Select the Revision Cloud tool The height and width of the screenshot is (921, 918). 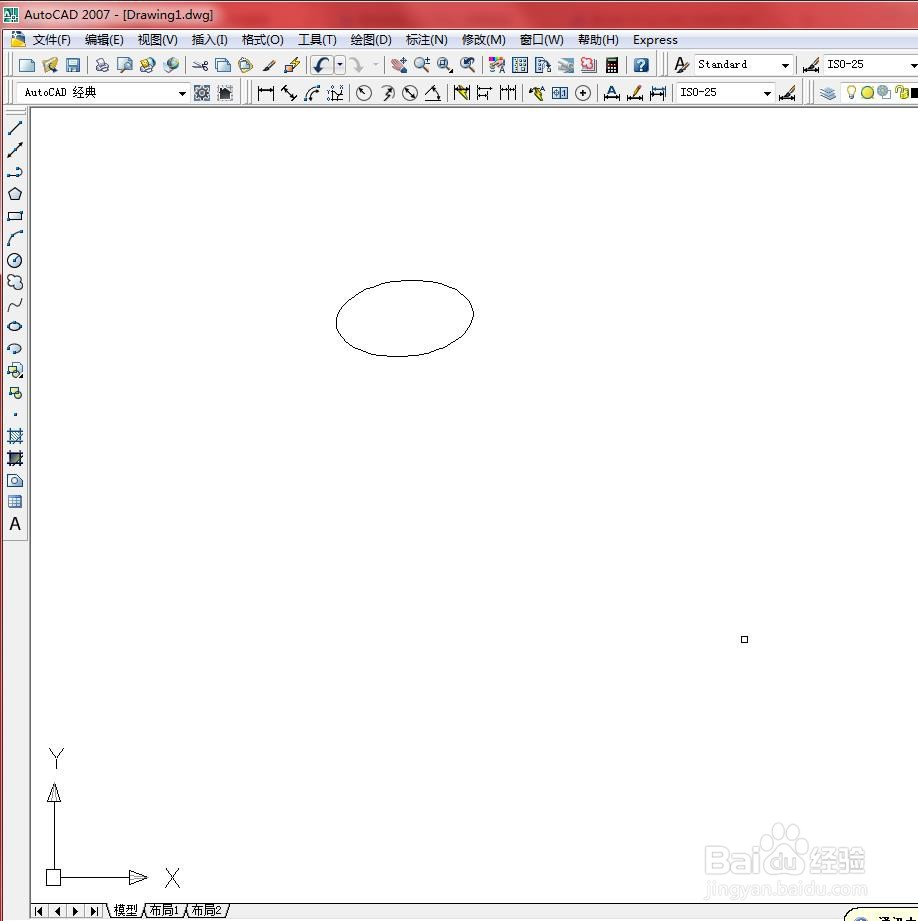coord(15,283)
